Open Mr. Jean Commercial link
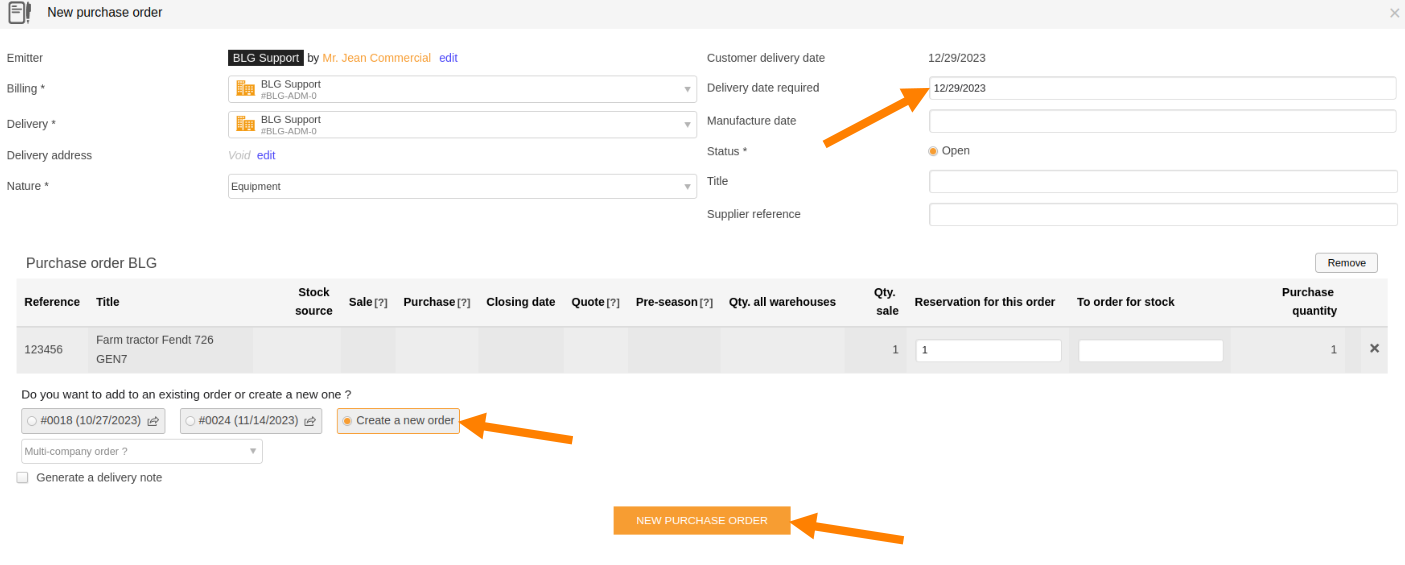The width and height of the screenshot is (1405, 565). [x=376, y=58]
